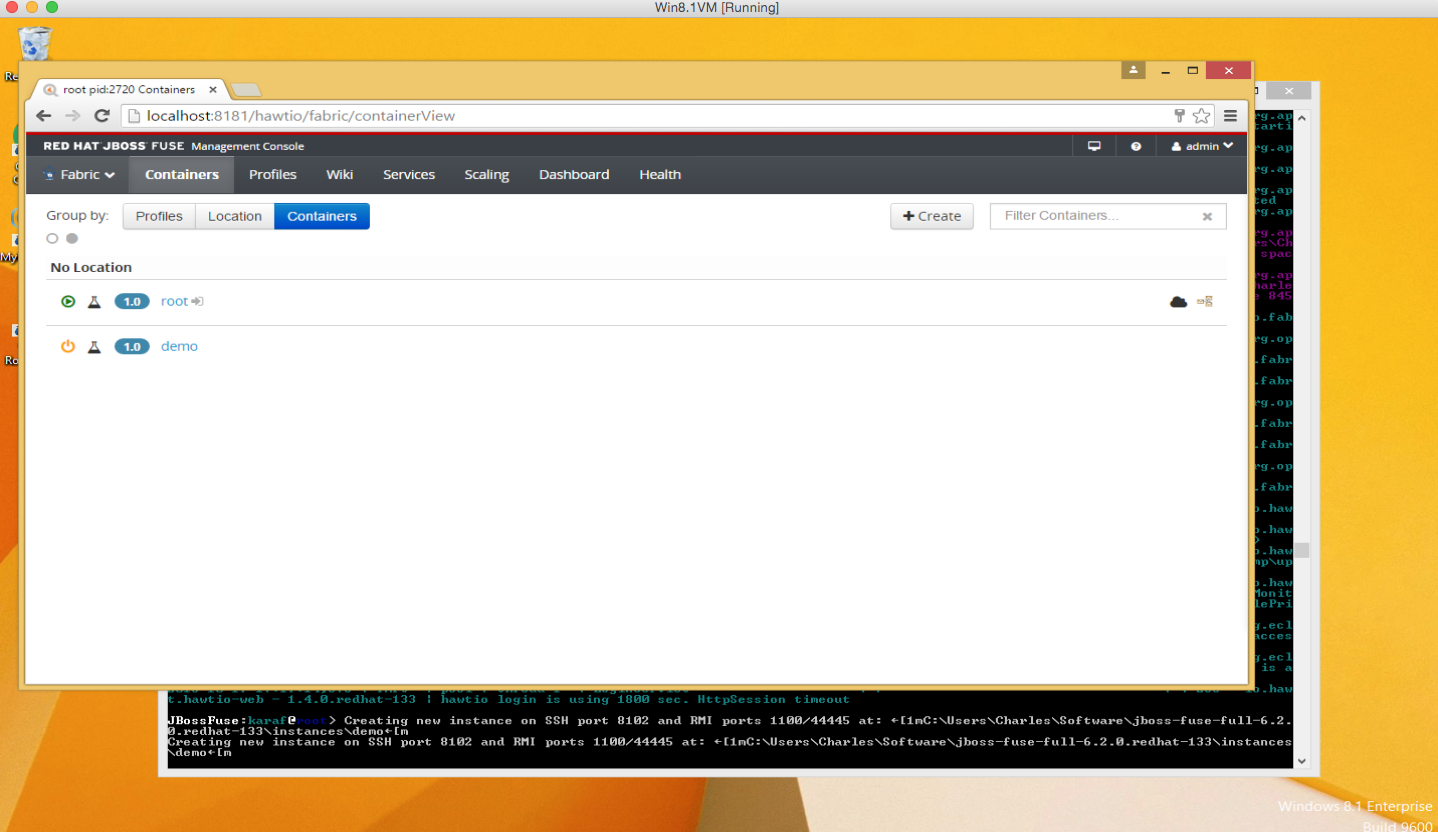1438x832 pixels.
Task: Click the terminal window scroll-down arrow
Action: (1301, 761)
